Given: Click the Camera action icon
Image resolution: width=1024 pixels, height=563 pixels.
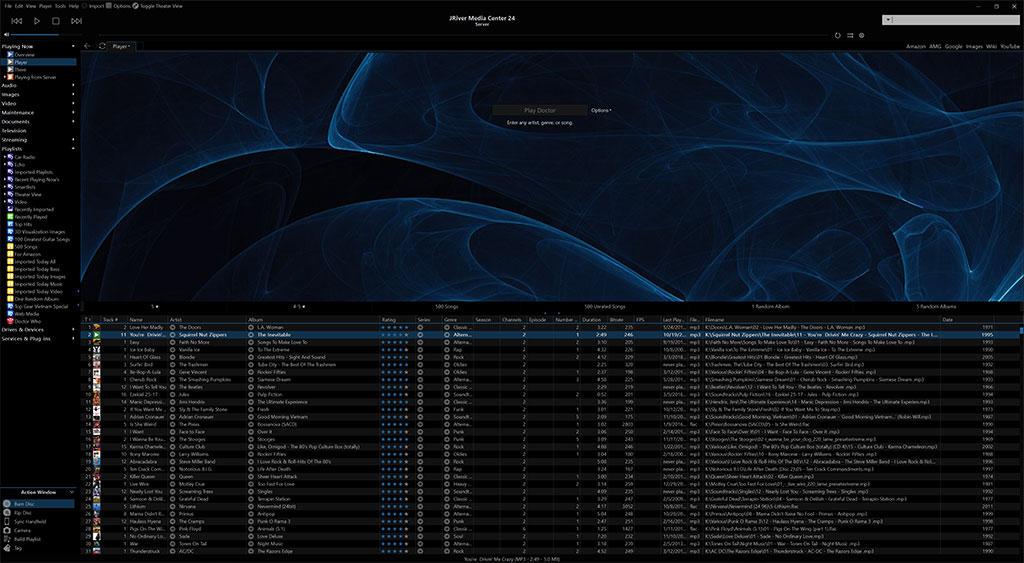Looking at the screenshot, I should click(7, 530).
